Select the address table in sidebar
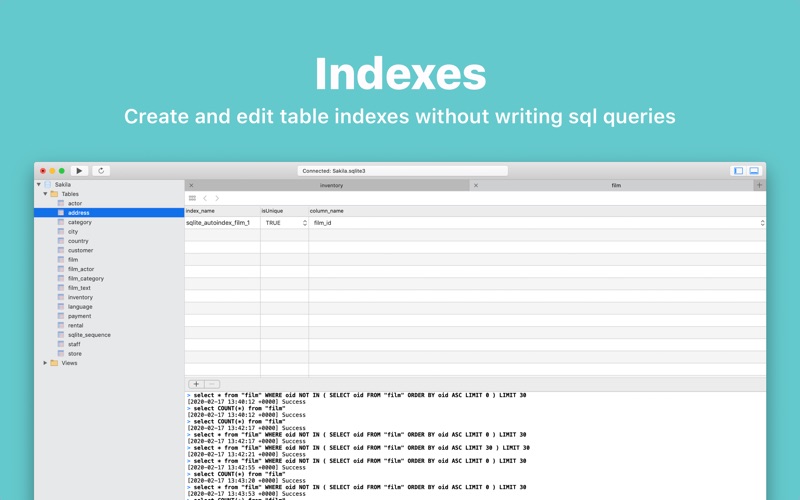Image resolution: width=800 pixels, height=500 pixels. click(109, 213)
